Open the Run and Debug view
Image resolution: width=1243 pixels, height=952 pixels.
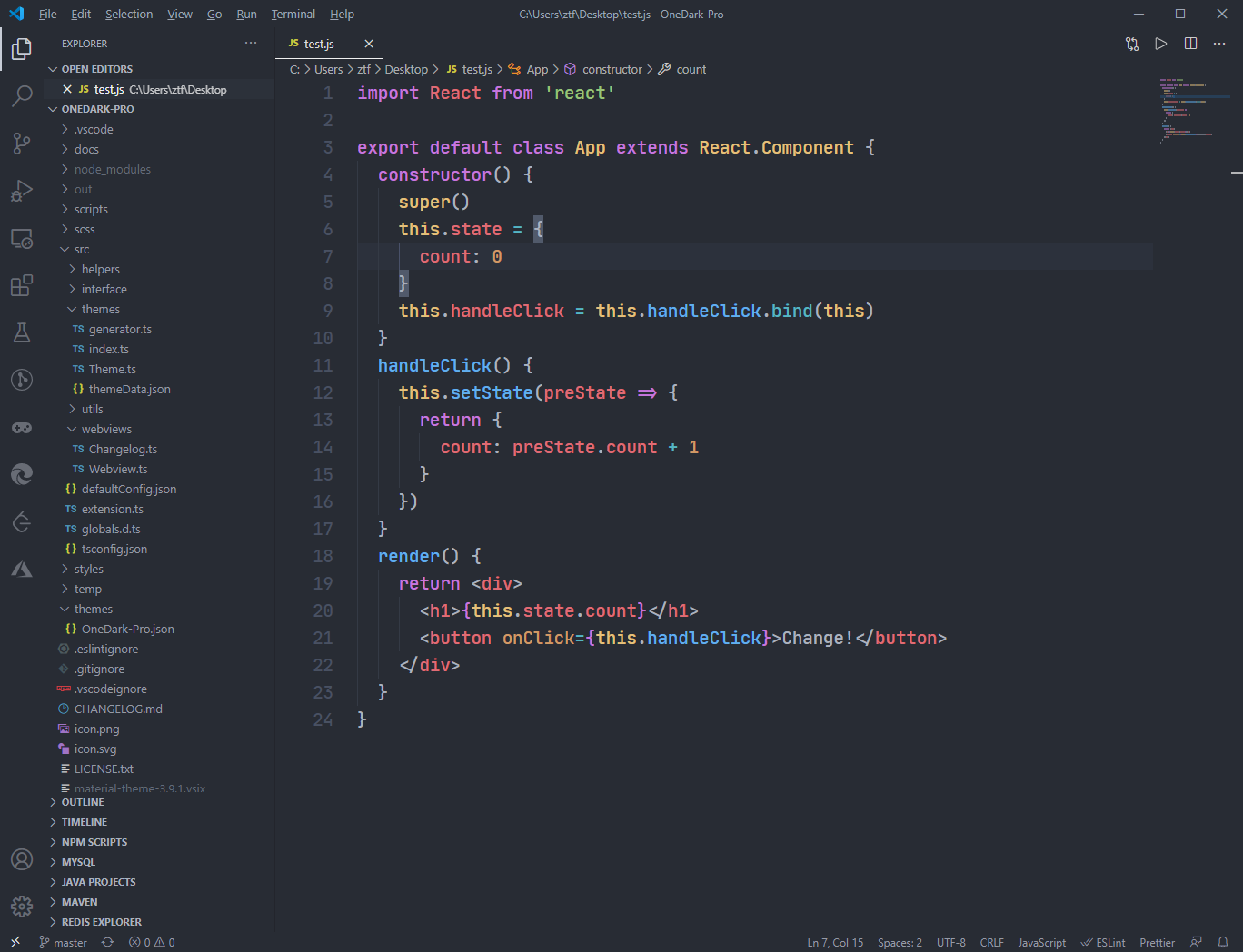click(x=22, y=191)
